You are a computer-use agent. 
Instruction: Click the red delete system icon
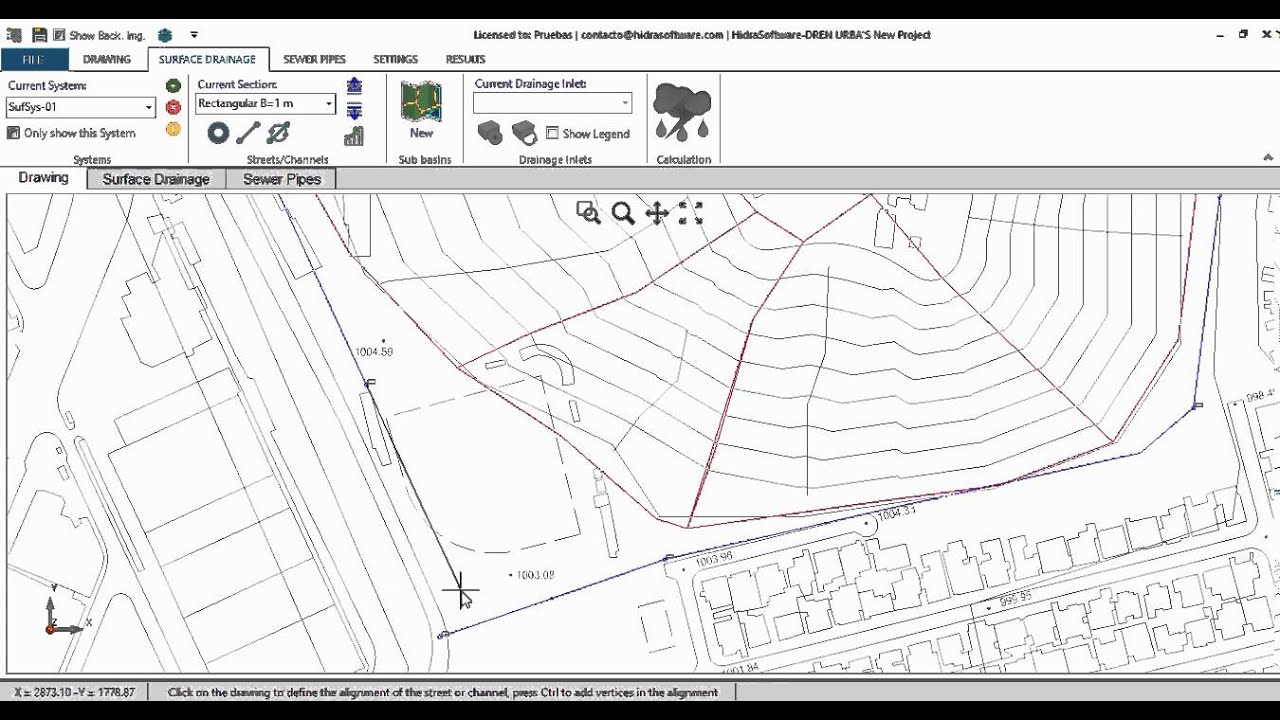173,107
